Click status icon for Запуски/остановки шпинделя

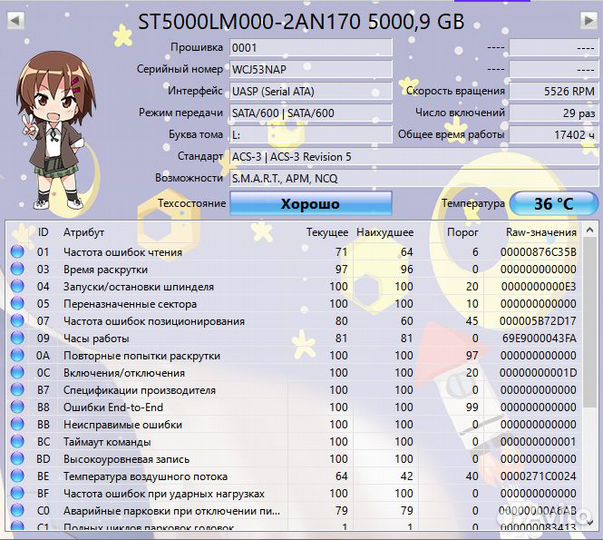pos(17,287)
